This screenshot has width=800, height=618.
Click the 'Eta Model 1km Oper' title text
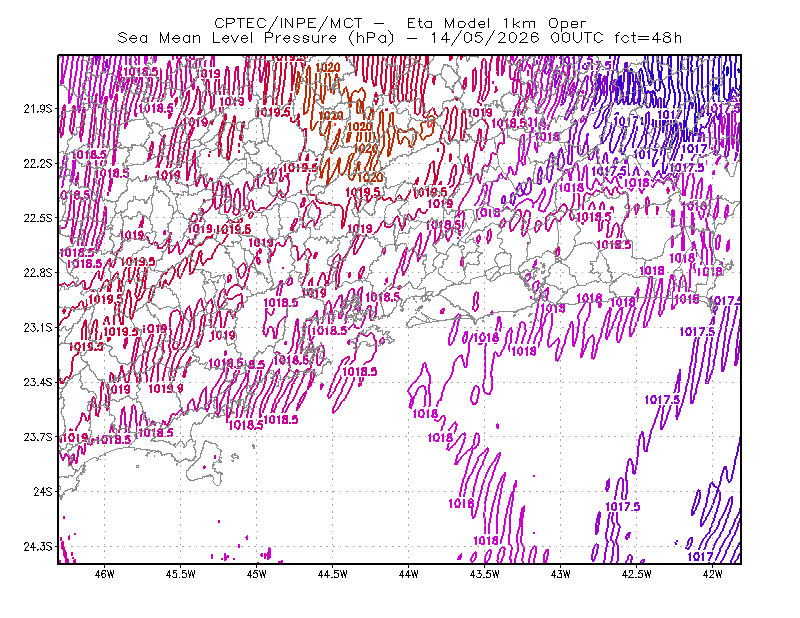tap(496, 23)
